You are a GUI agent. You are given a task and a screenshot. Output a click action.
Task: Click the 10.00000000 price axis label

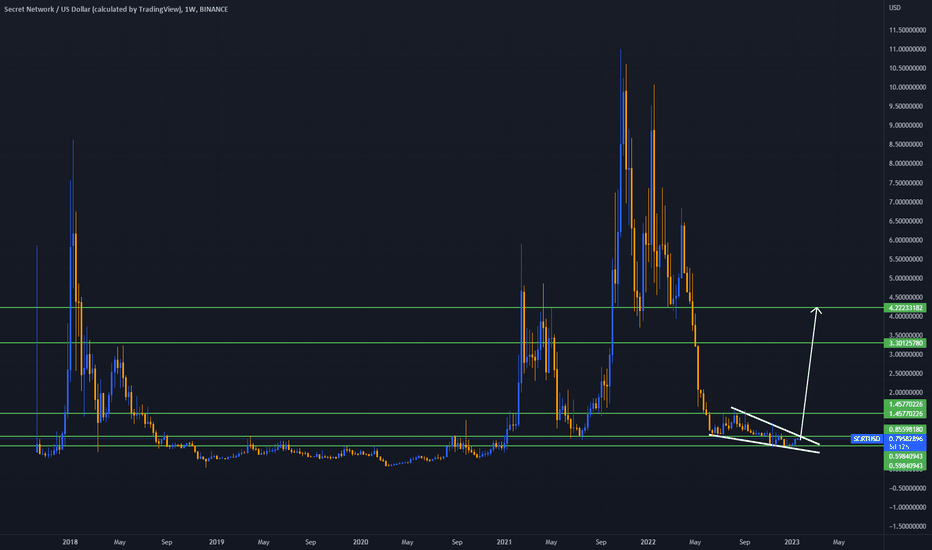coord(907,87)
